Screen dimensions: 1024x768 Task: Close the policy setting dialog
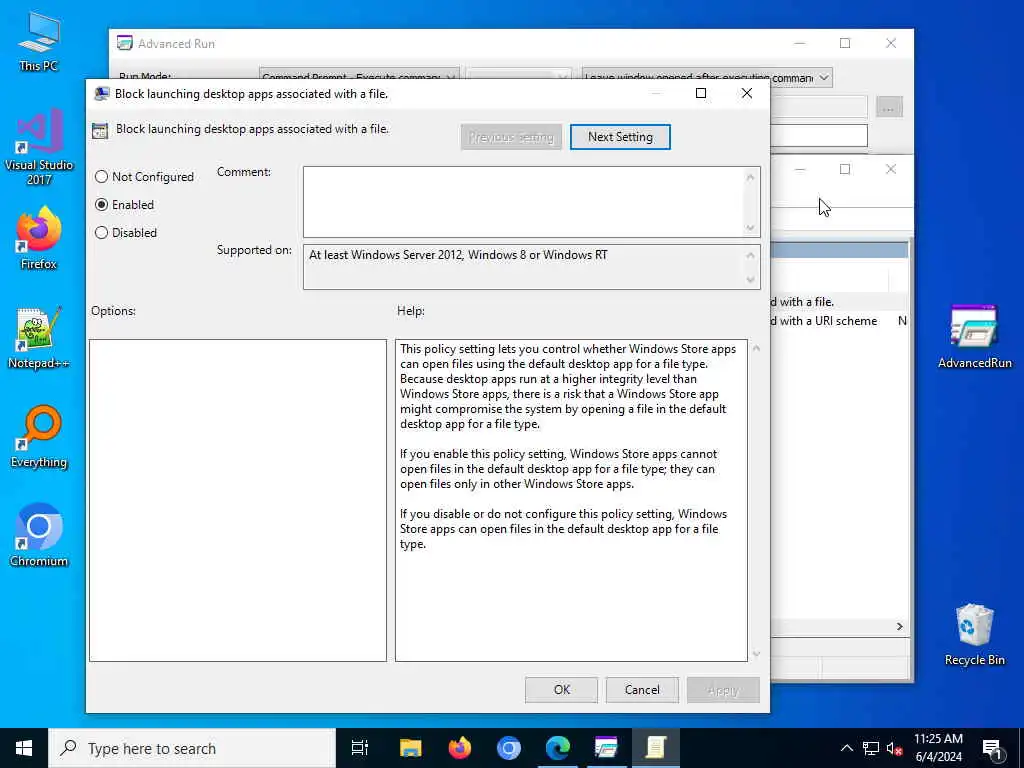click(x=747, y=93)
